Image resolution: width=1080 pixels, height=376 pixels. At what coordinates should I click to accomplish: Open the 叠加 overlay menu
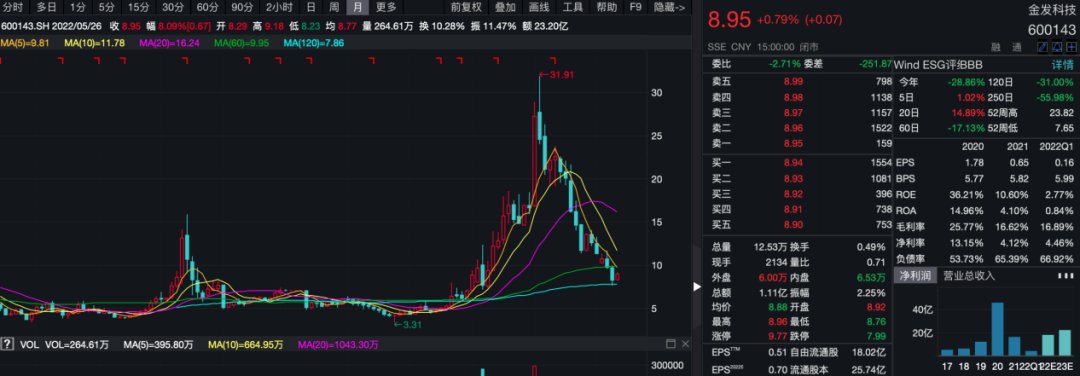tap(505, 8)
